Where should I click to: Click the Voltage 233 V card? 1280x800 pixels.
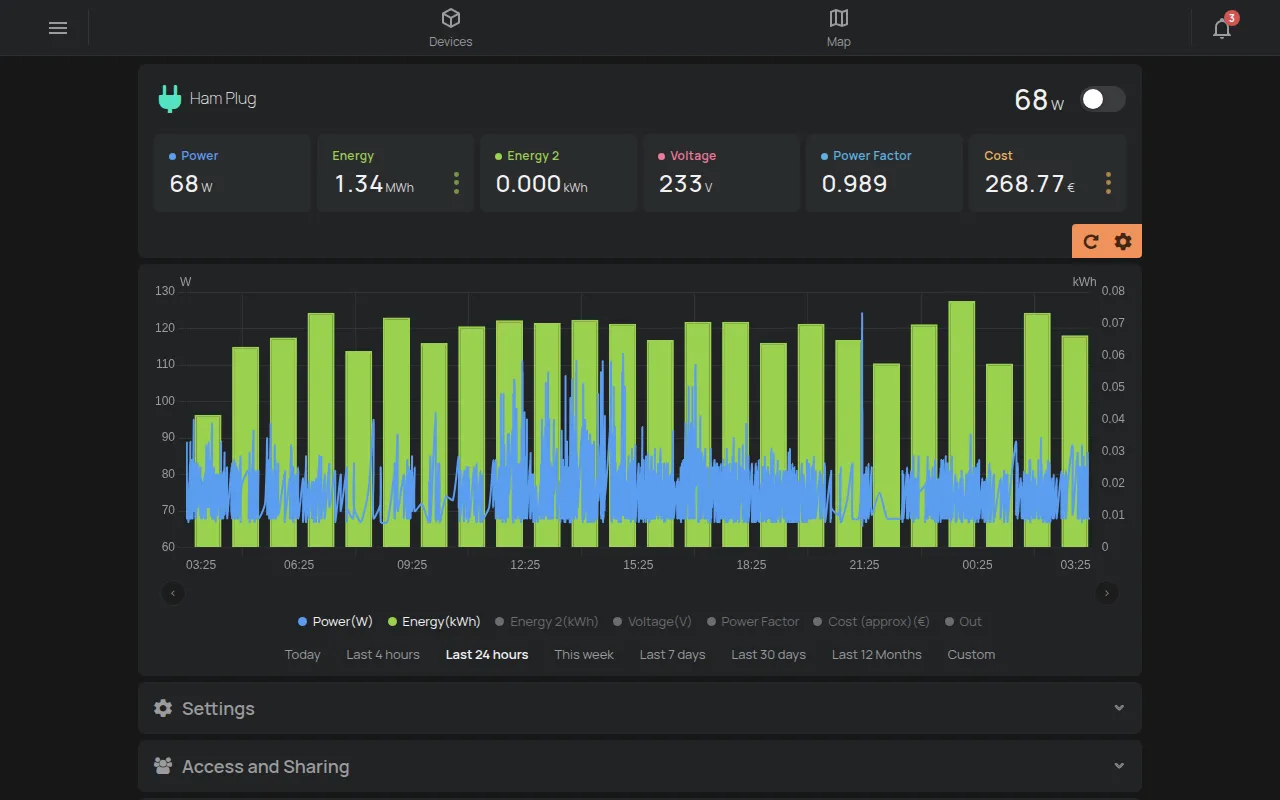pos(721,173)
